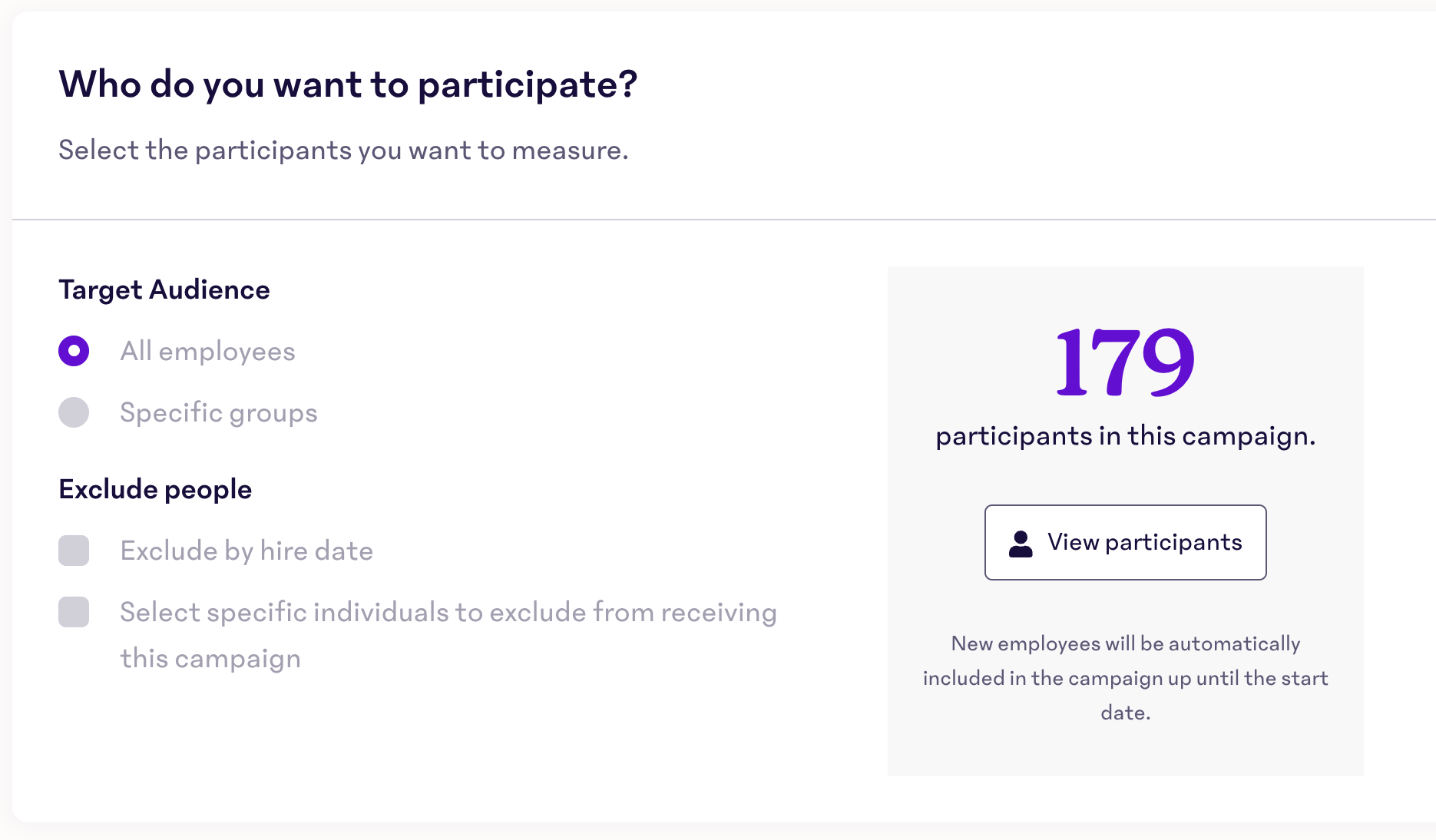Click the words View participants in the button
The image size is (1436, 840).
tap(1144, 542)
